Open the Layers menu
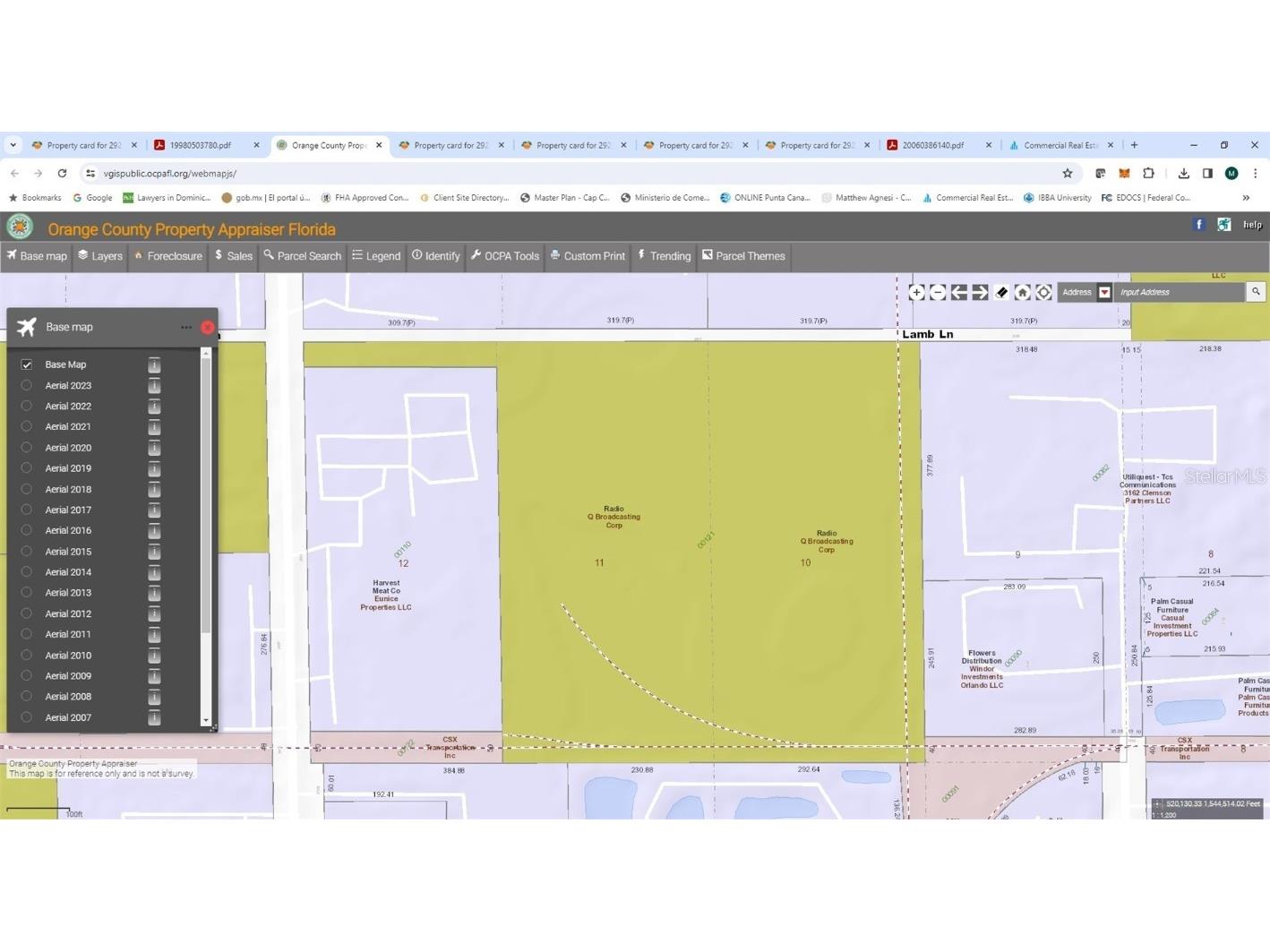Image resolution: width=1270 pixels, height=952 pixels. point(99,256)
